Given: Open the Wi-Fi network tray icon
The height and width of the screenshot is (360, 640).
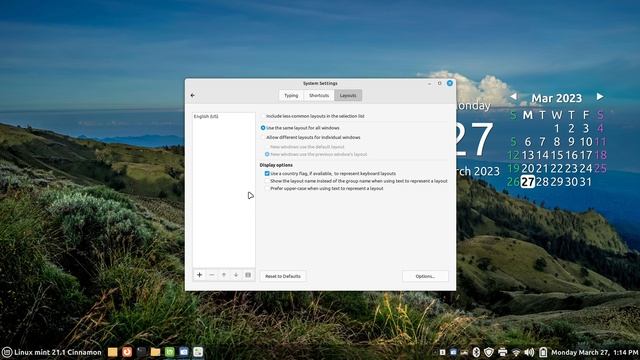Looking at the screenshot, I should point(516,352).
